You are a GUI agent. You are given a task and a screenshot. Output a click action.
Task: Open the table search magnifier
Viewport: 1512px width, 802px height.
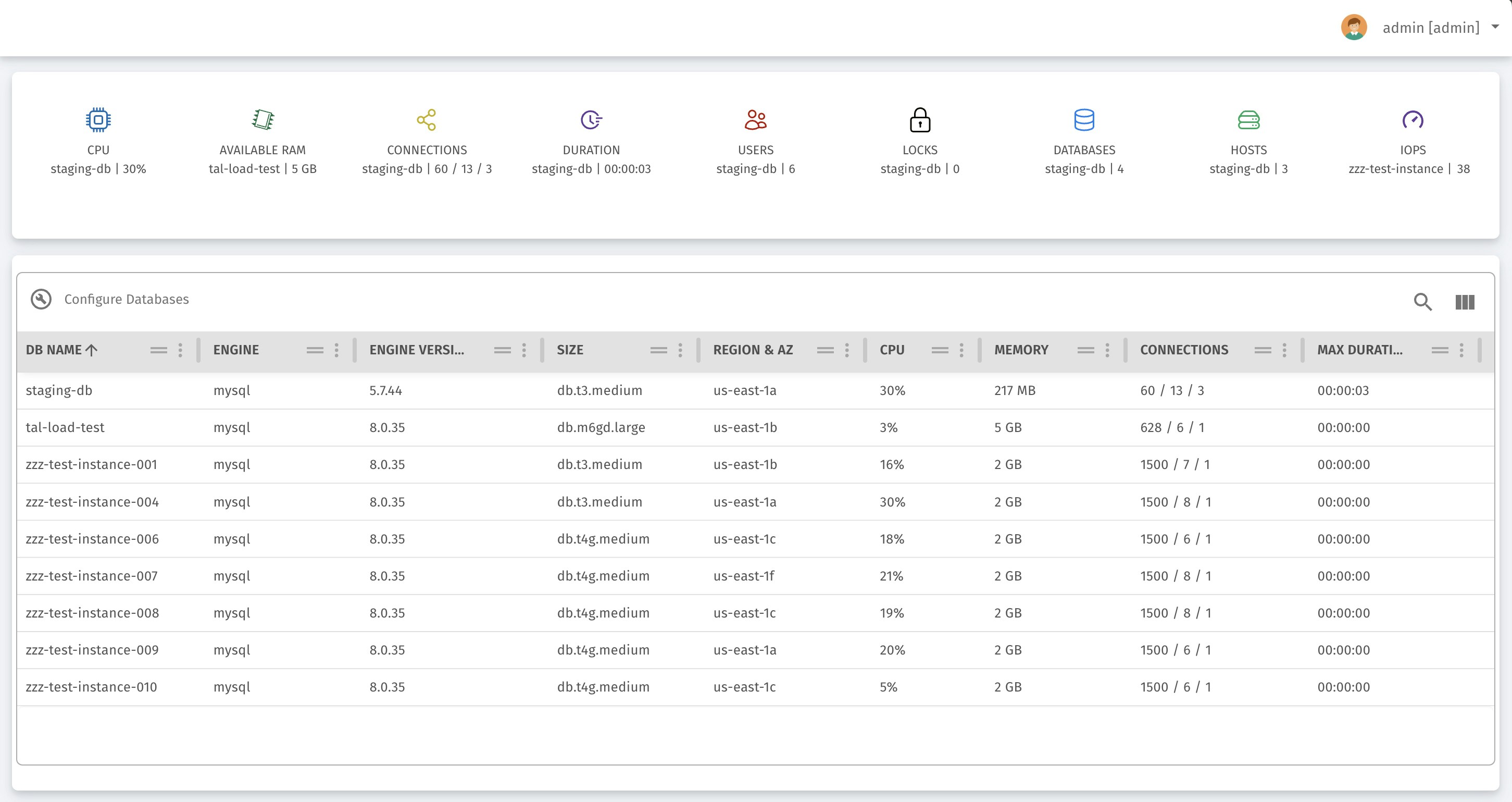click(1422, 302)
